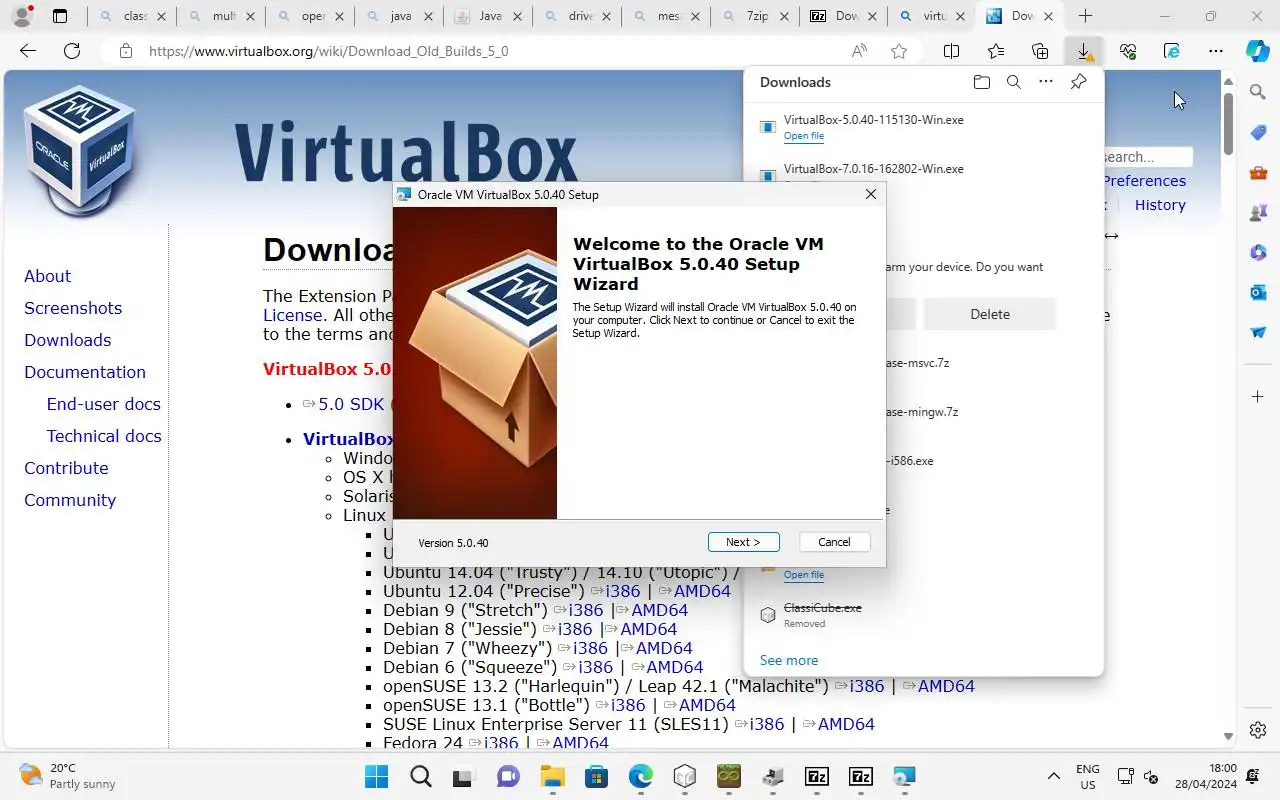Open the tab actions menu icon
Screen dimensions: 1280x800
pos(60,16)
